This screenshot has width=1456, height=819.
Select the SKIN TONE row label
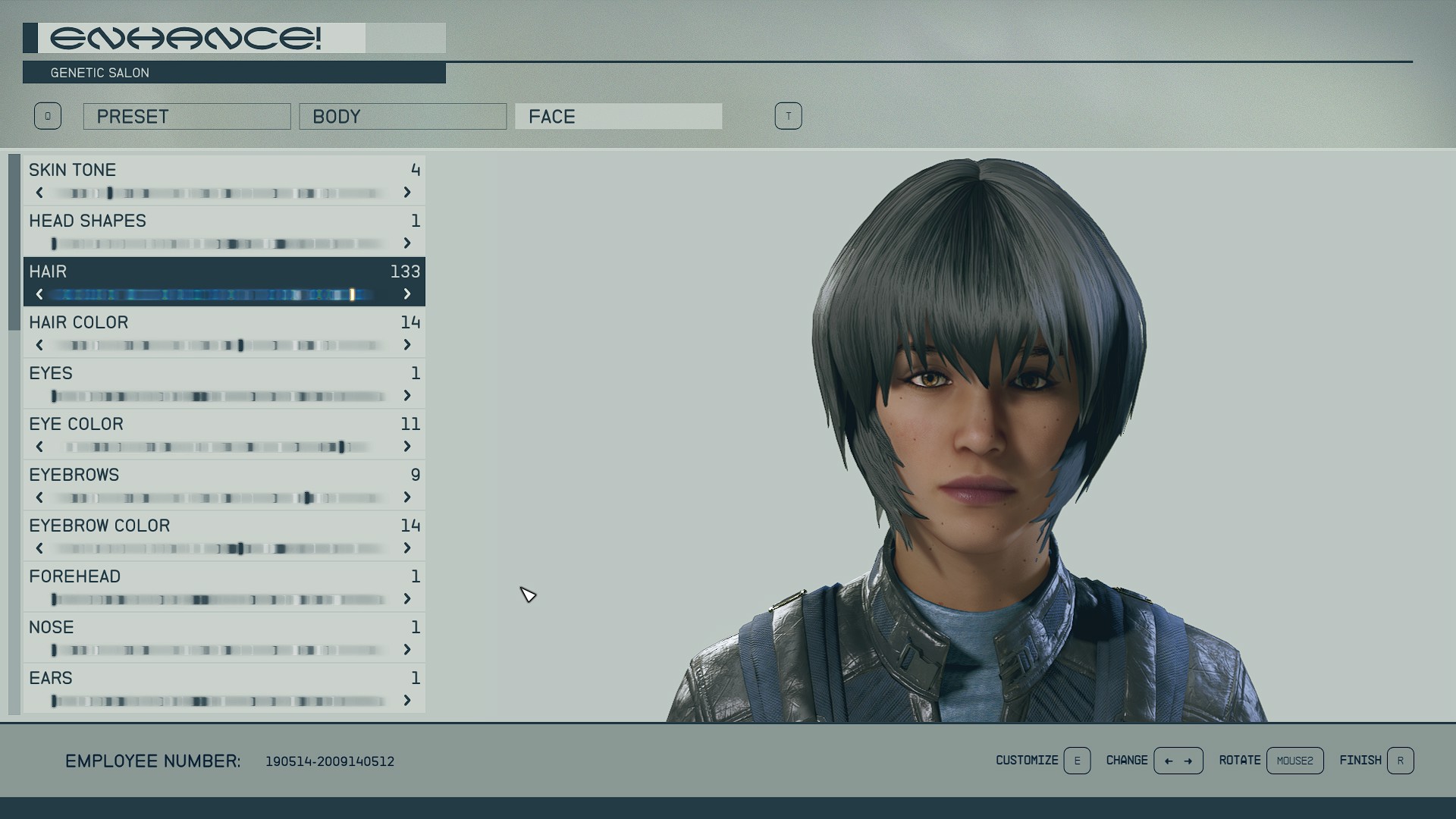click(x=72, y=170)
